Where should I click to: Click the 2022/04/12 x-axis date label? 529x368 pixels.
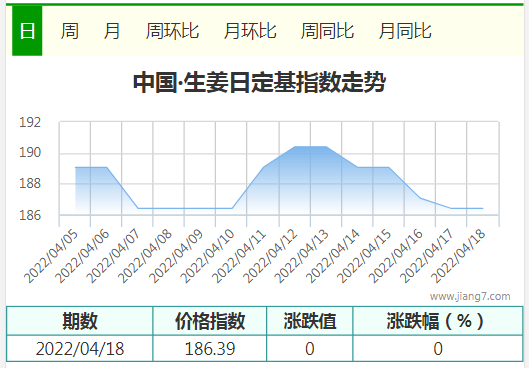tap(270, 256)
